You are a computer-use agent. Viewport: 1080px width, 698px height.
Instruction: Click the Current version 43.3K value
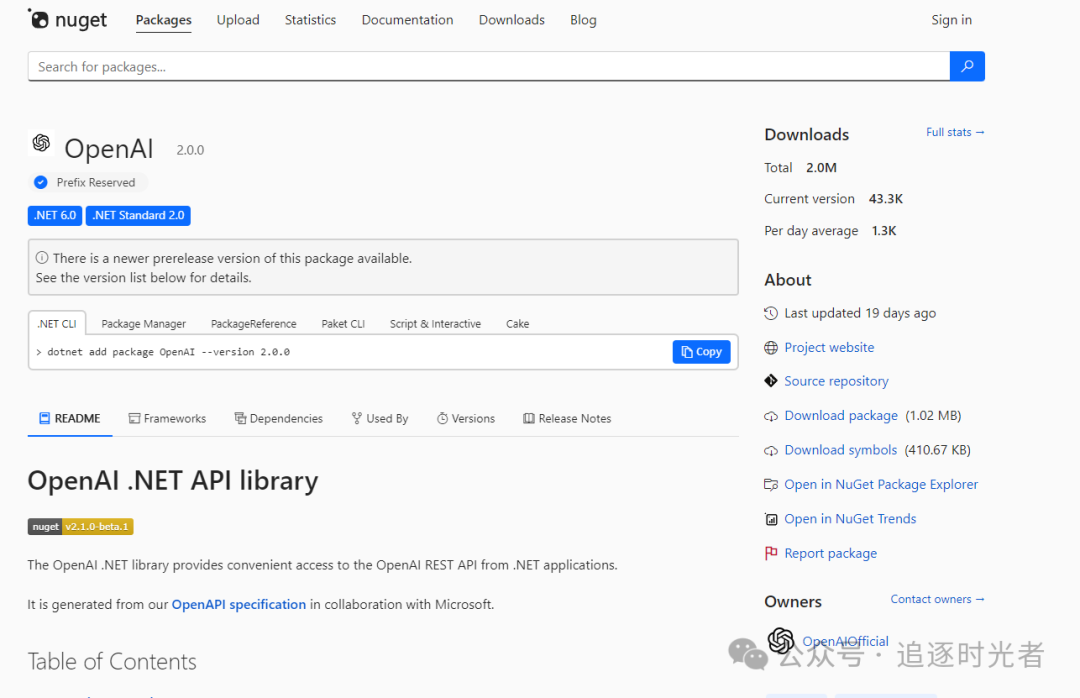click(x=886, y=198)
